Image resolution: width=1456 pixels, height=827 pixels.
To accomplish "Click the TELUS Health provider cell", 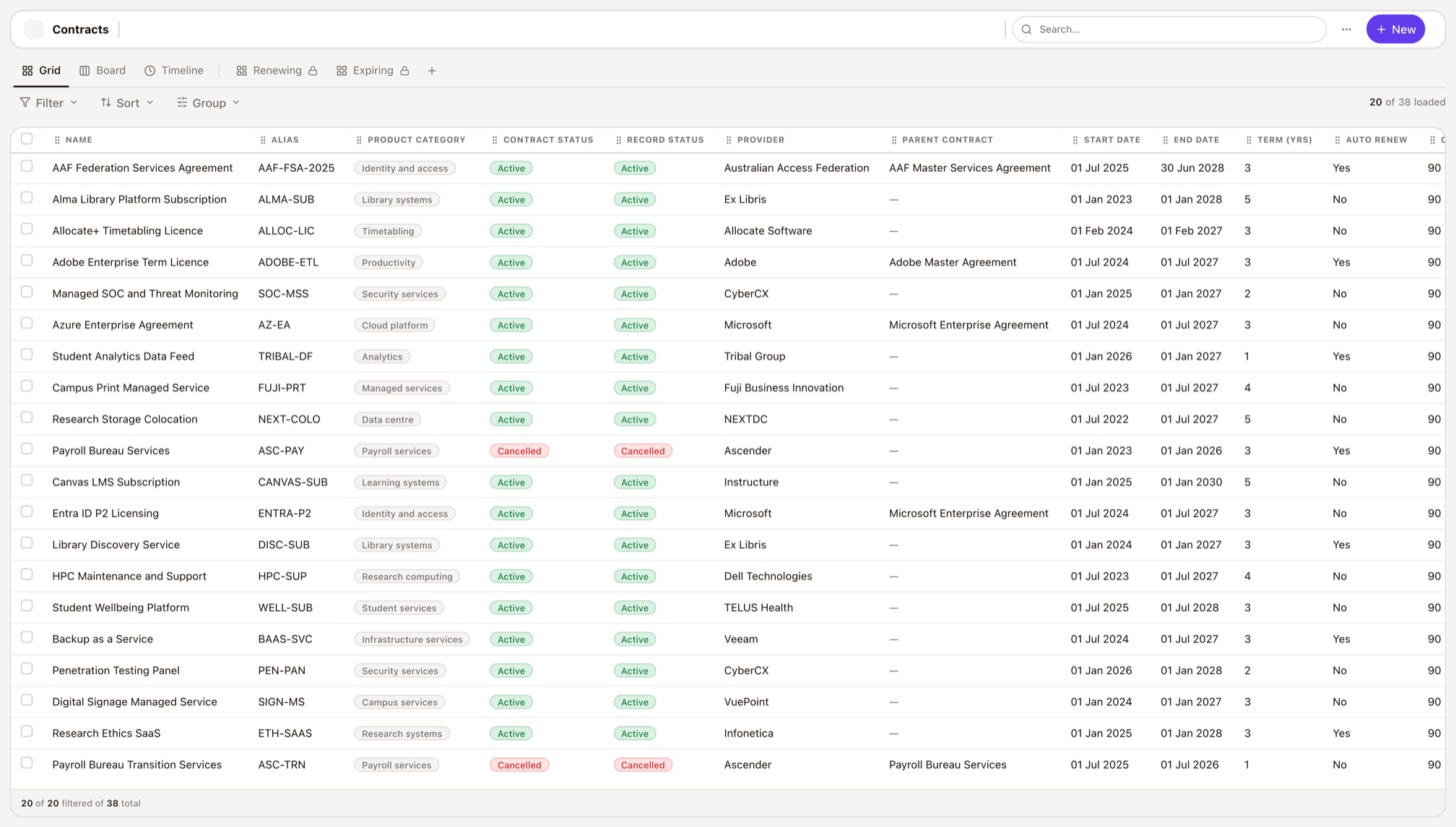I will [x=758, y=608].
